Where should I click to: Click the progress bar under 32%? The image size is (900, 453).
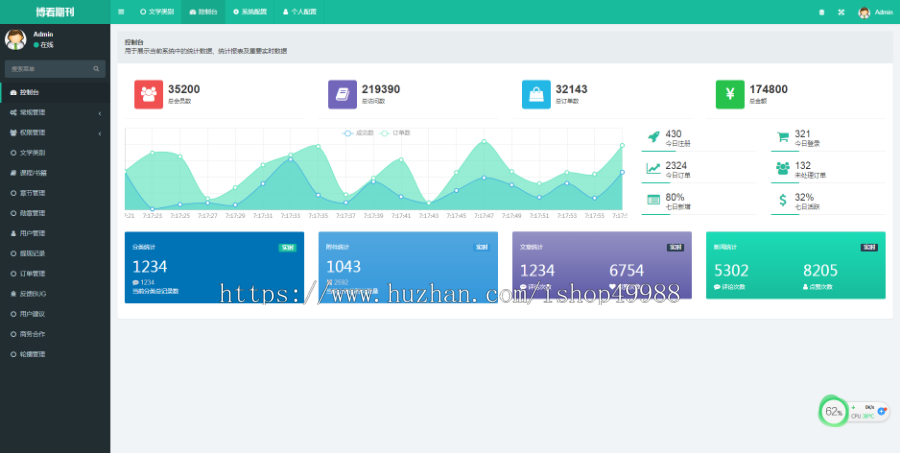(x=828, y=214)
